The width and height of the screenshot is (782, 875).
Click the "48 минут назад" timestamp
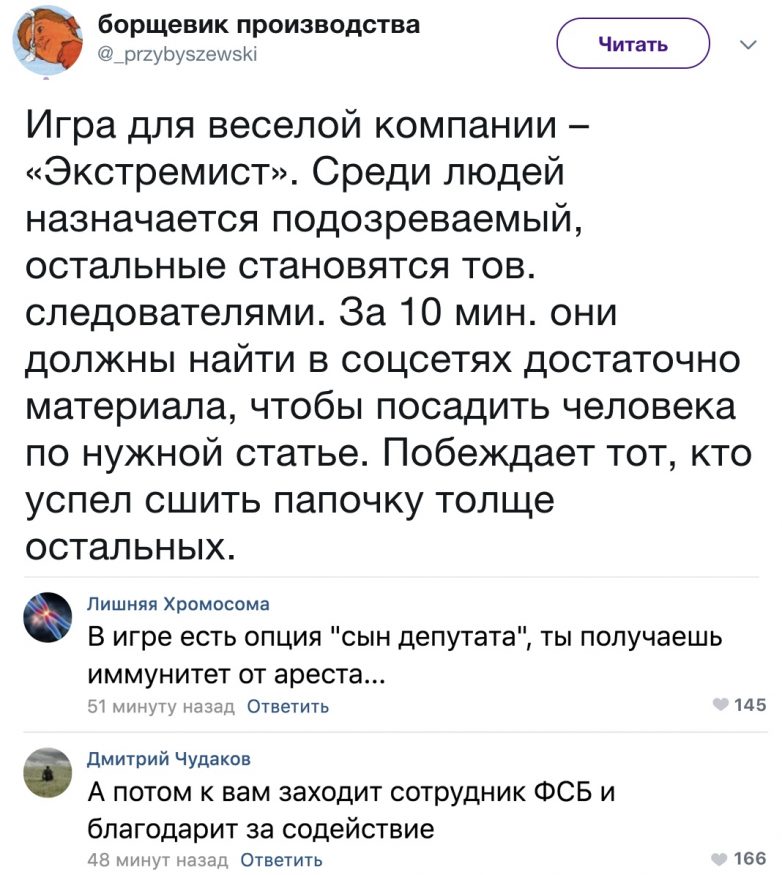coord(158,858)
